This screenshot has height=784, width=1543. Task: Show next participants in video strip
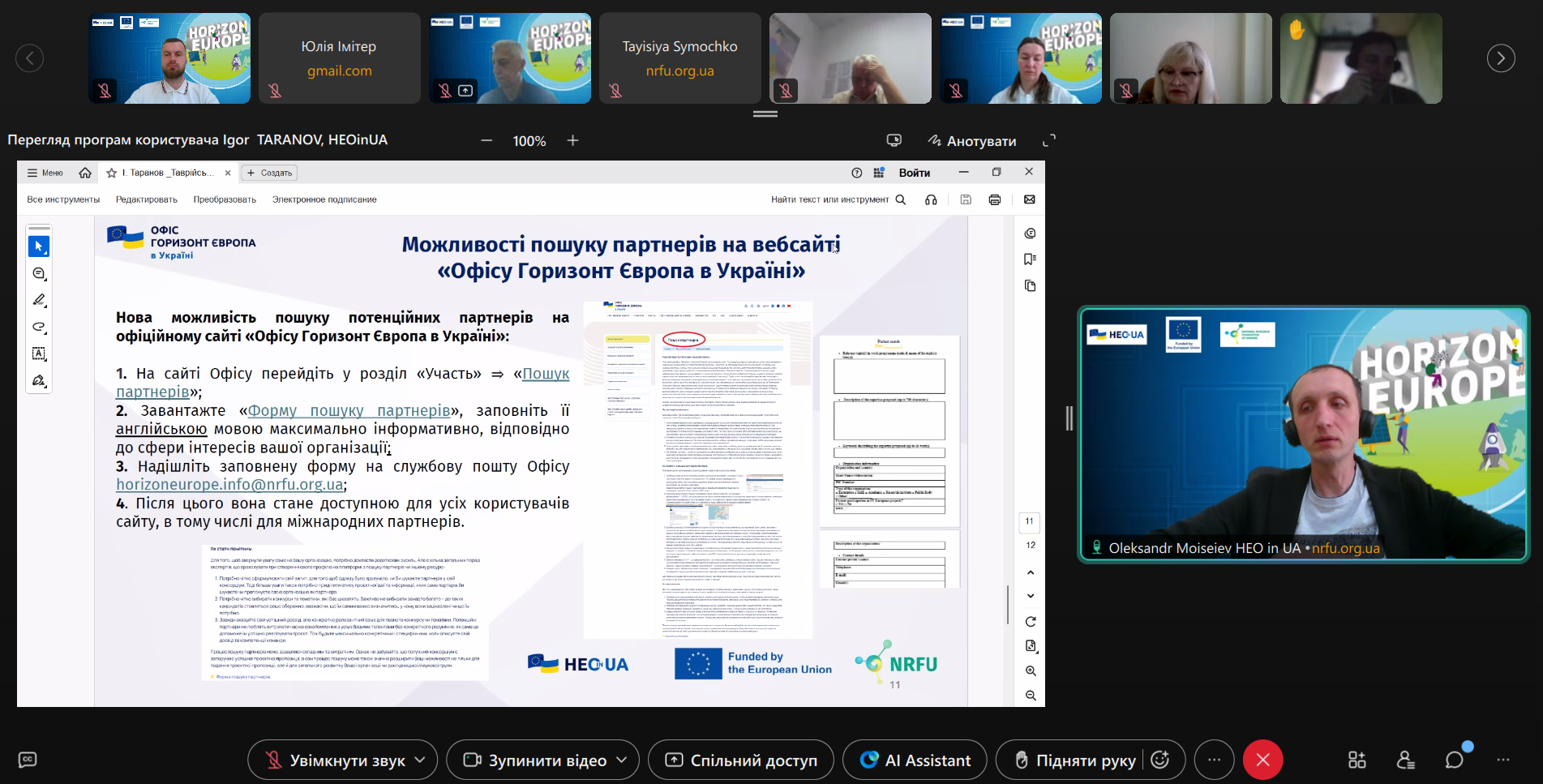pos(1500,58)
